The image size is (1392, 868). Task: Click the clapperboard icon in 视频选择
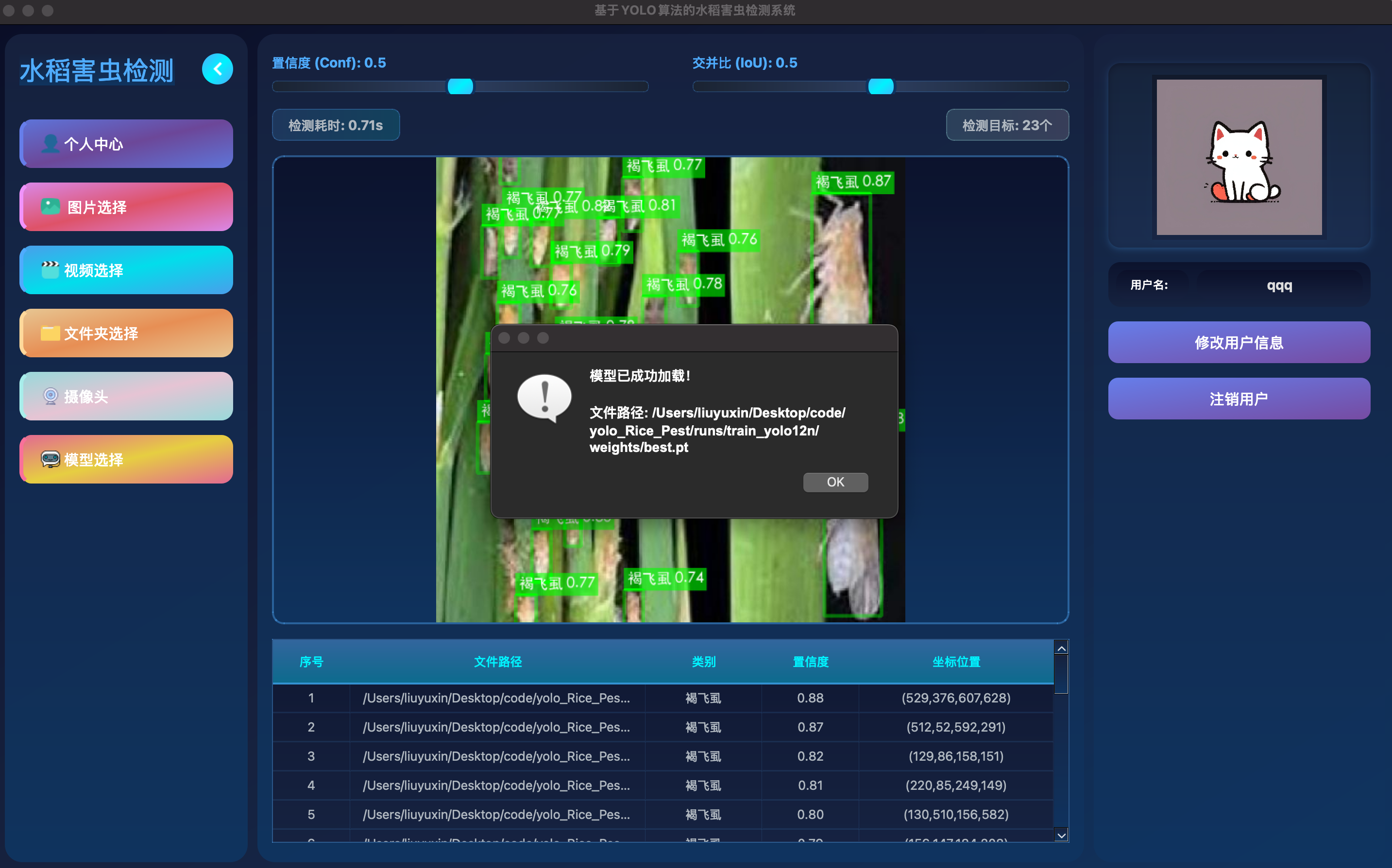coord(51,270)
